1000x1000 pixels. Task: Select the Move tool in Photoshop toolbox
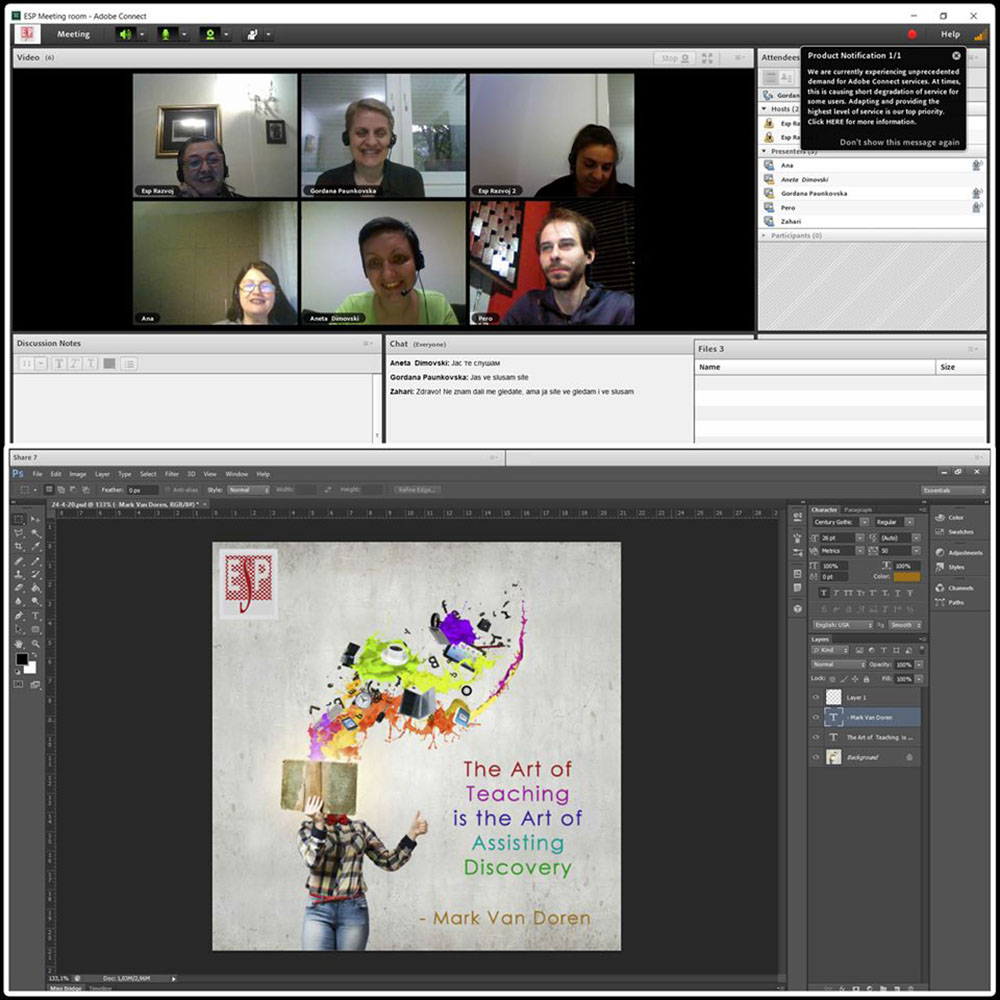tap(36, 519)
